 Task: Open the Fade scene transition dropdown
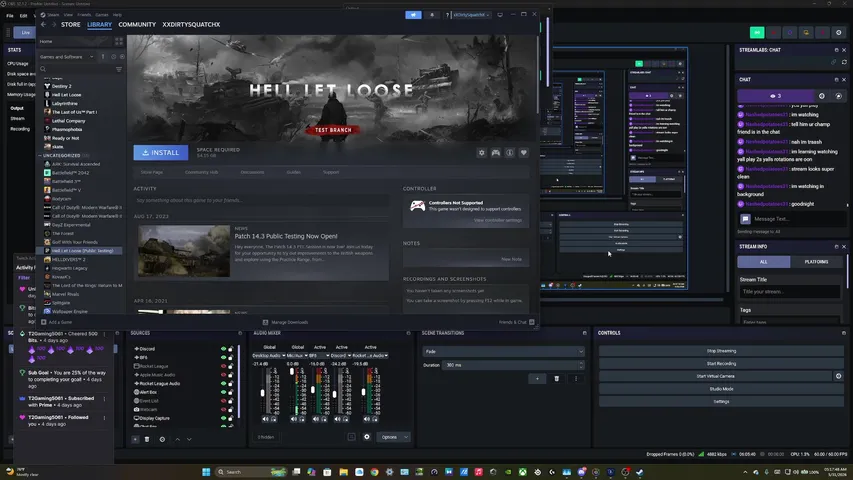[x=503, y=352]
